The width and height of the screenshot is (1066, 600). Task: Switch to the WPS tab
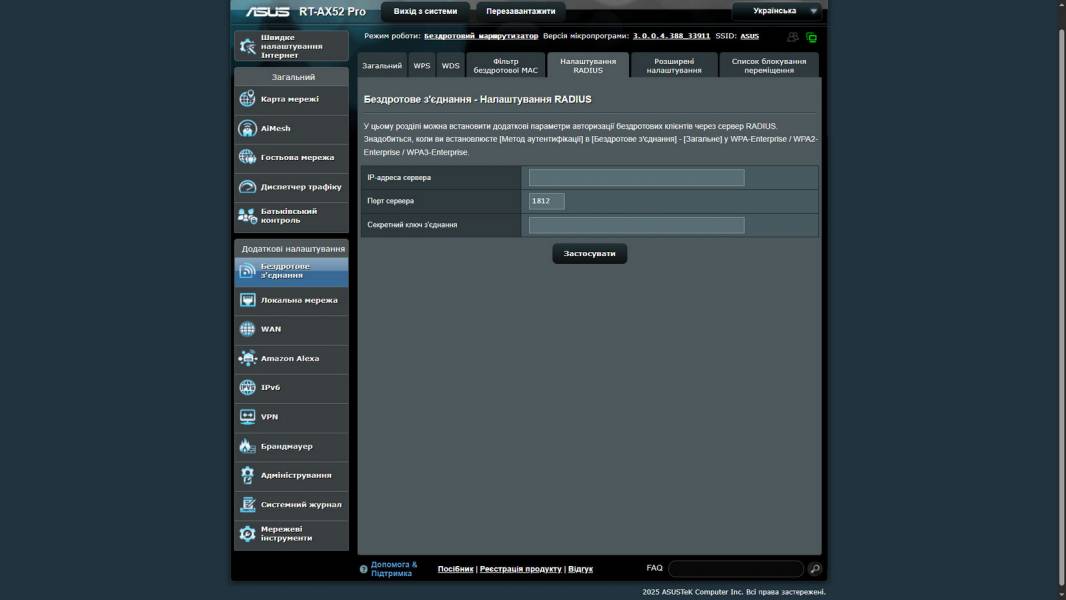point(422,65)
